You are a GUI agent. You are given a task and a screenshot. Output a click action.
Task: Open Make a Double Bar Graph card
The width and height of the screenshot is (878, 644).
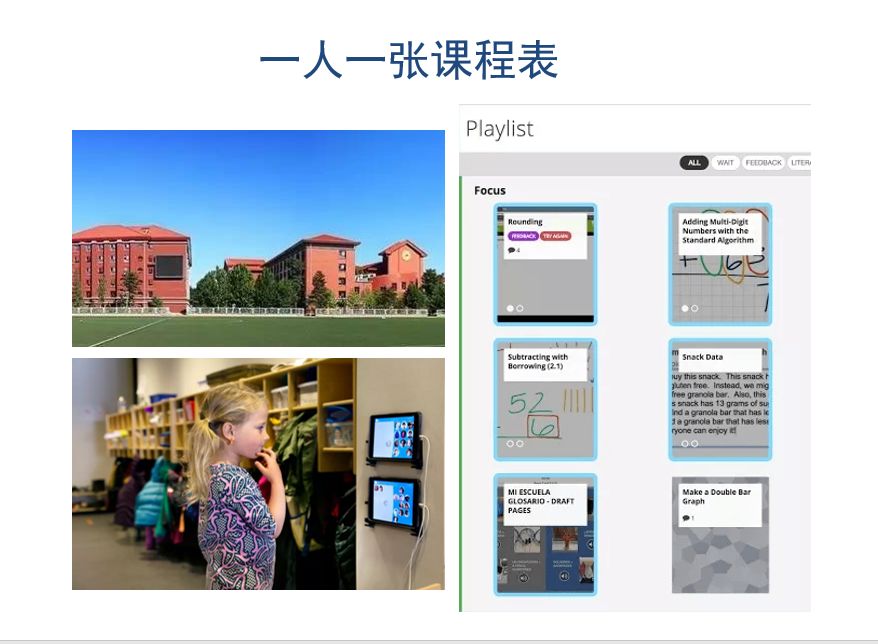click(720, 534)
